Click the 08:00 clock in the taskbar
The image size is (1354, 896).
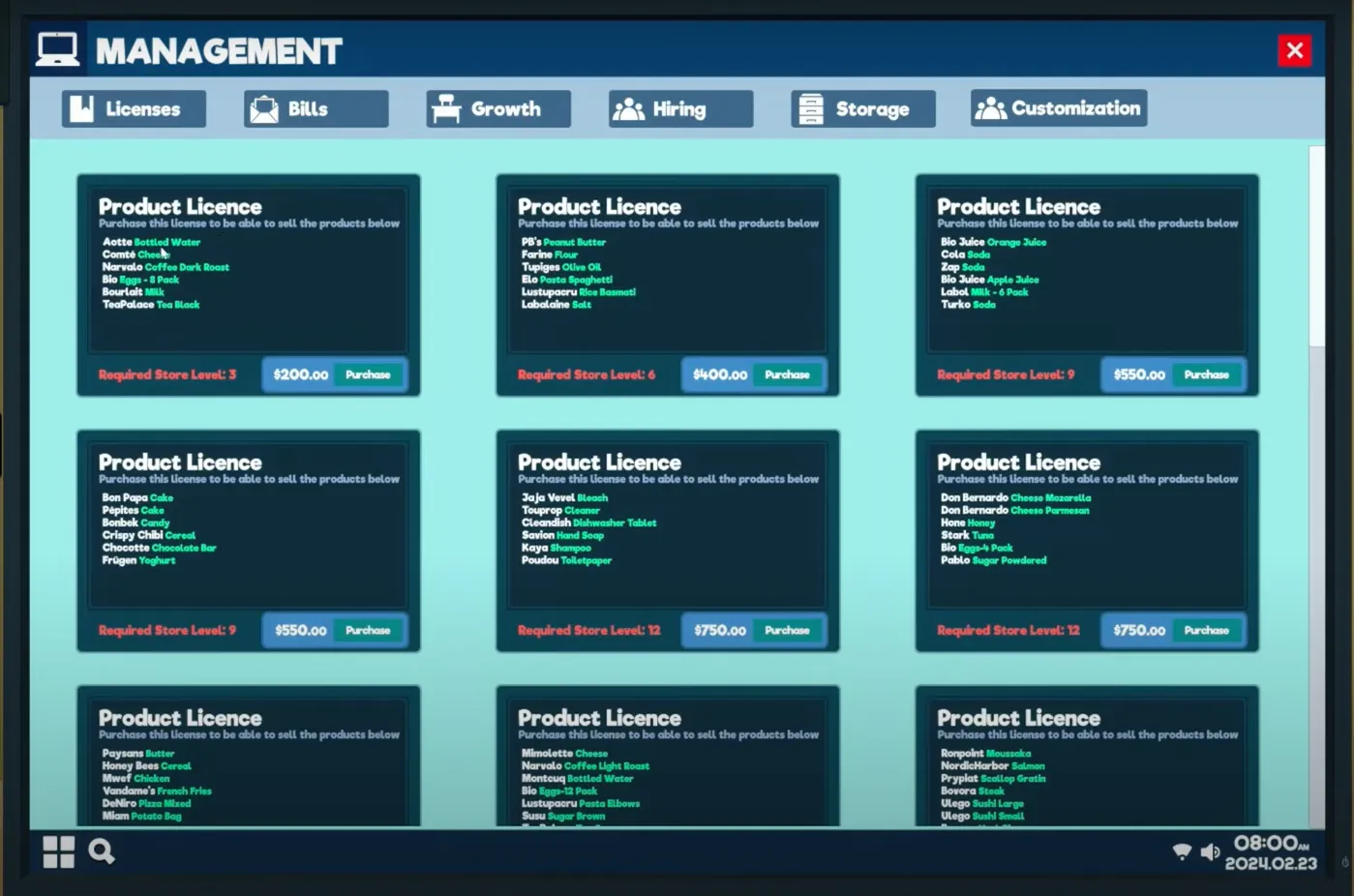coord(1266,845)
